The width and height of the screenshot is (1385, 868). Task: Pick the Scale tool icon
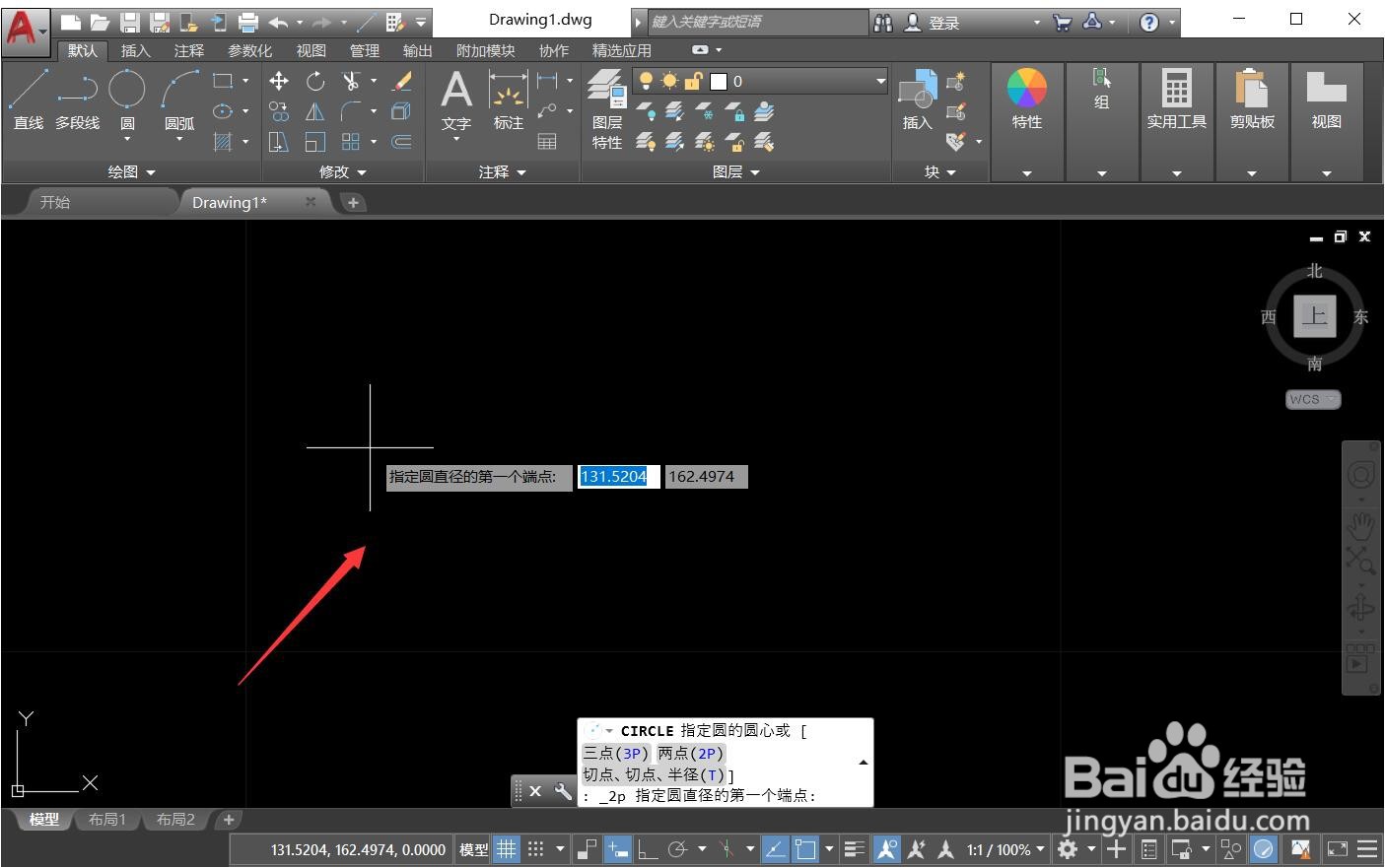[x=315, y=142]
